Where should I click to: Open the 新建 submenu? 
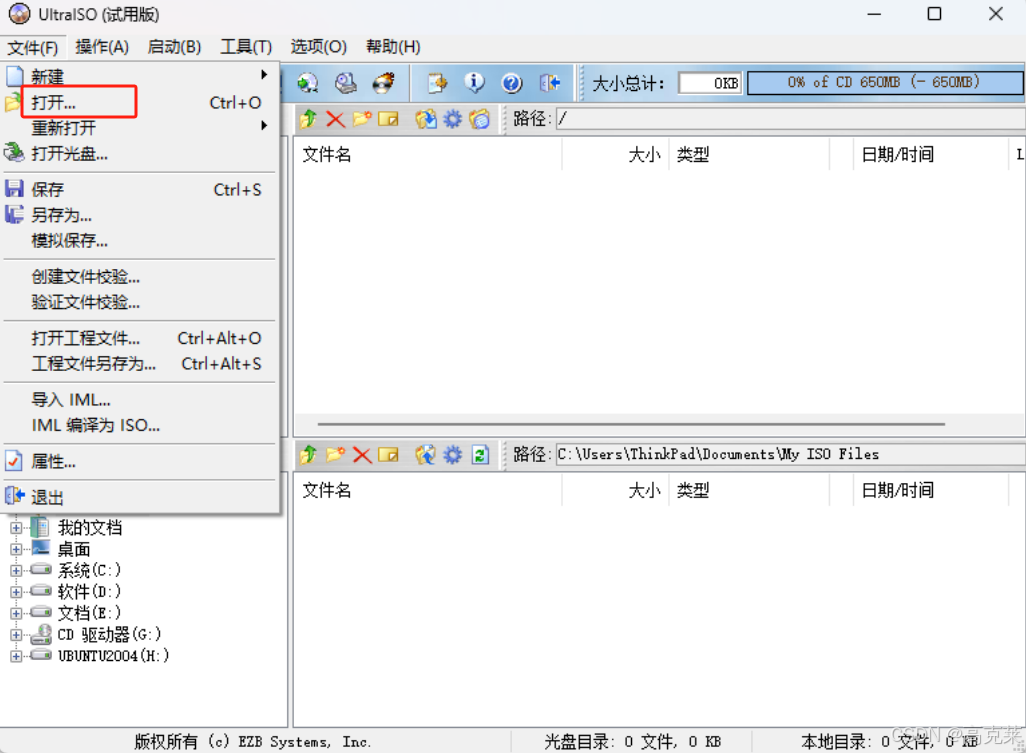pos(139,77)
